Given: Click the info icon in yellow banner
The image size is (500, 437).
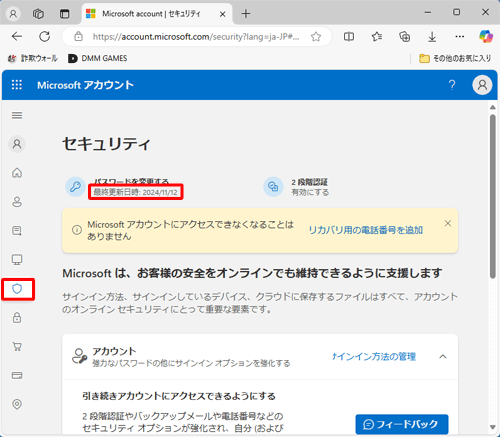Looking at the screenshot, I should coord(77,230).
